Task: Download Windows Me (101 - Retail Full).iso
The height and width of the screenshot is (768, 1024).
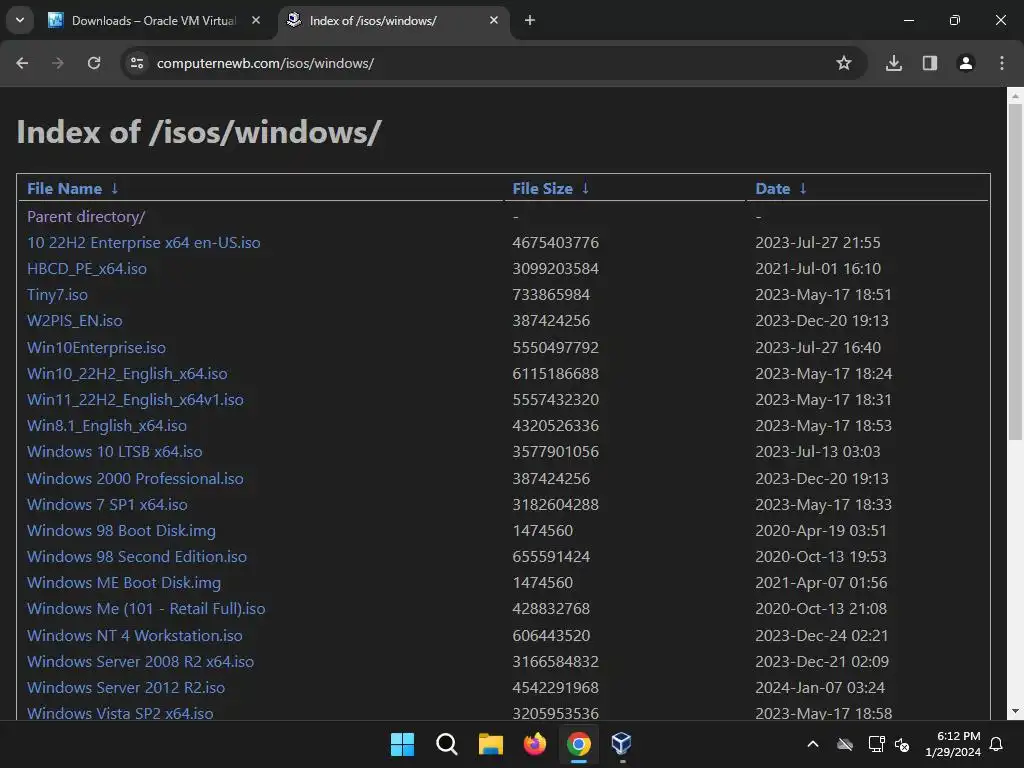Action: click(x=146, y=609)
